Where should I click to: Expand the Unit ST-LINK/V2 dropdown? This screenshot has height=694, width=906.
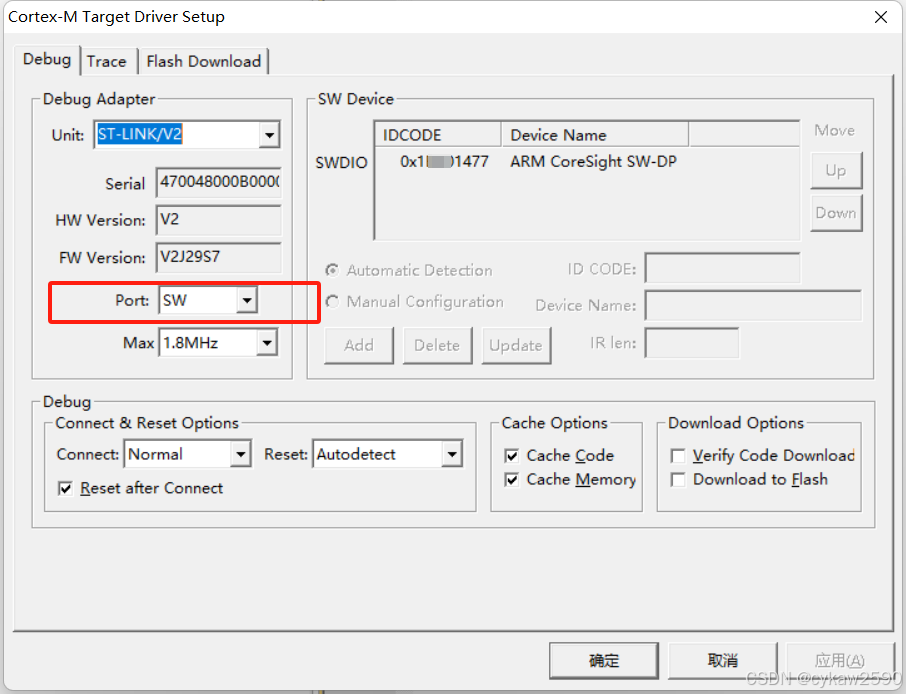pos(269,135)
